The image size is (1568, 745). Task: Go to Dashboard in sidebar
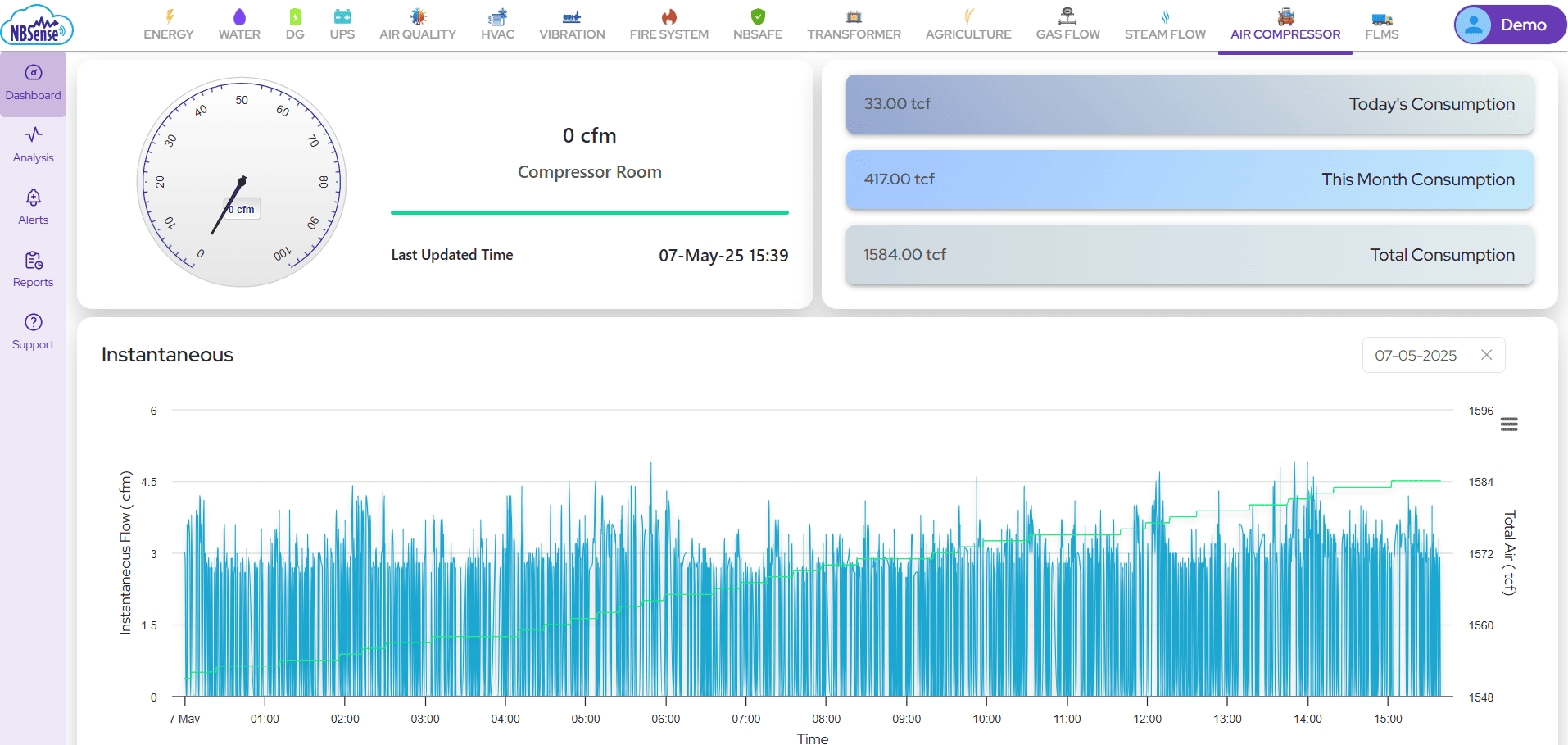click(33, 83)
